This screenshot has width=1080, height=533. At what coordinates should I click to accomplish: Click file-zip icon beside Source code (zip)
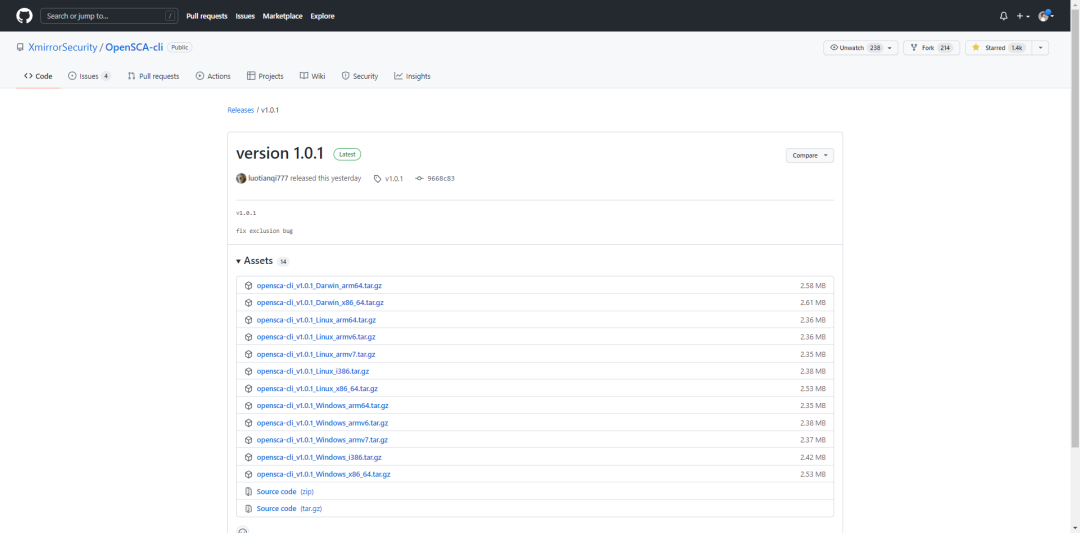tap(249, 492)
